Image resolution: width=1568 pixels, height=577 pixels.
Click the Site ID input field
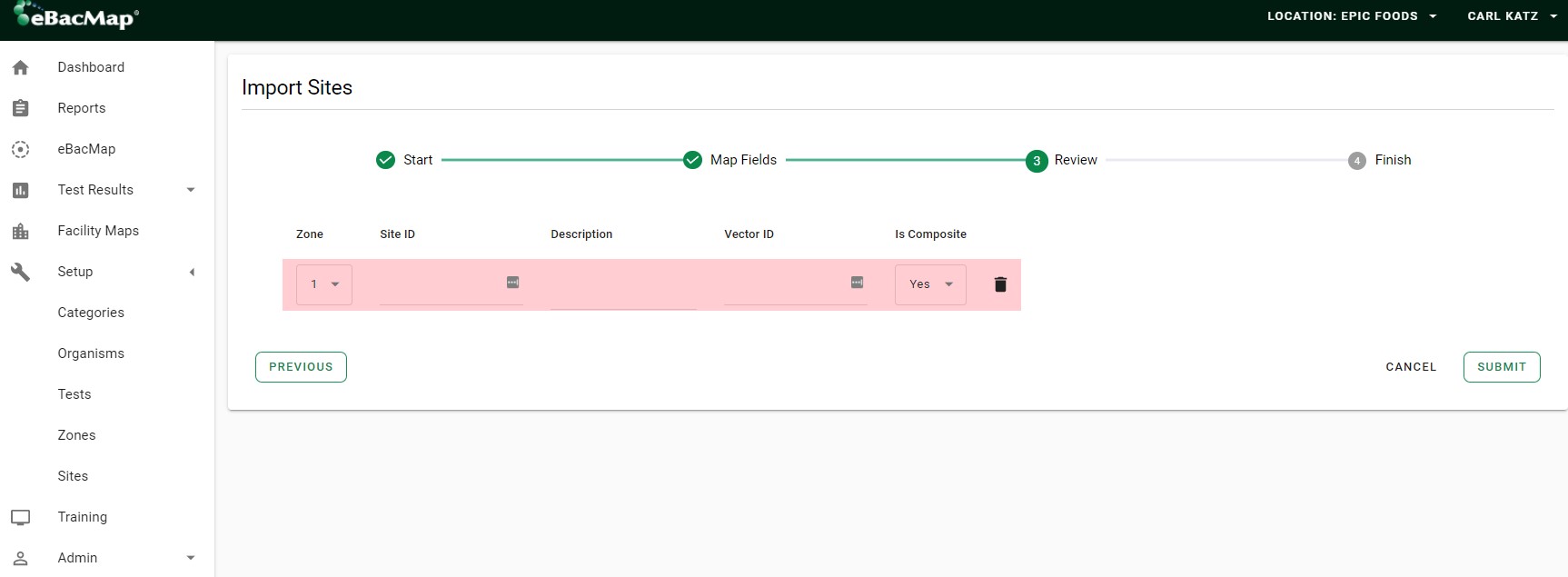[x=441, y=284]
